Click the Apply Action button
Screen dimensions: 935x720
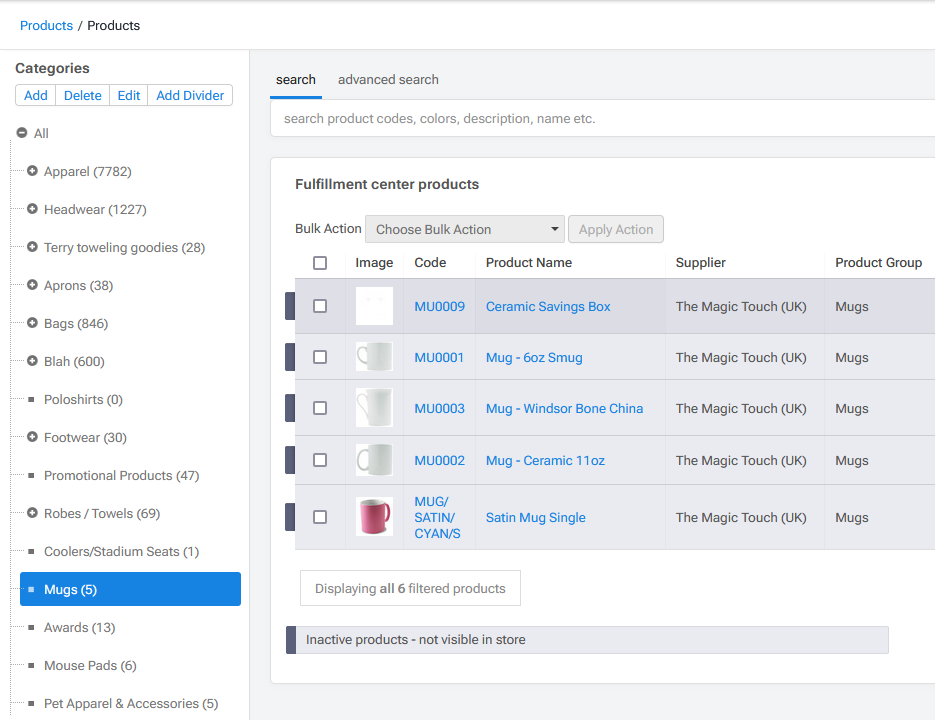click(616, 229)
